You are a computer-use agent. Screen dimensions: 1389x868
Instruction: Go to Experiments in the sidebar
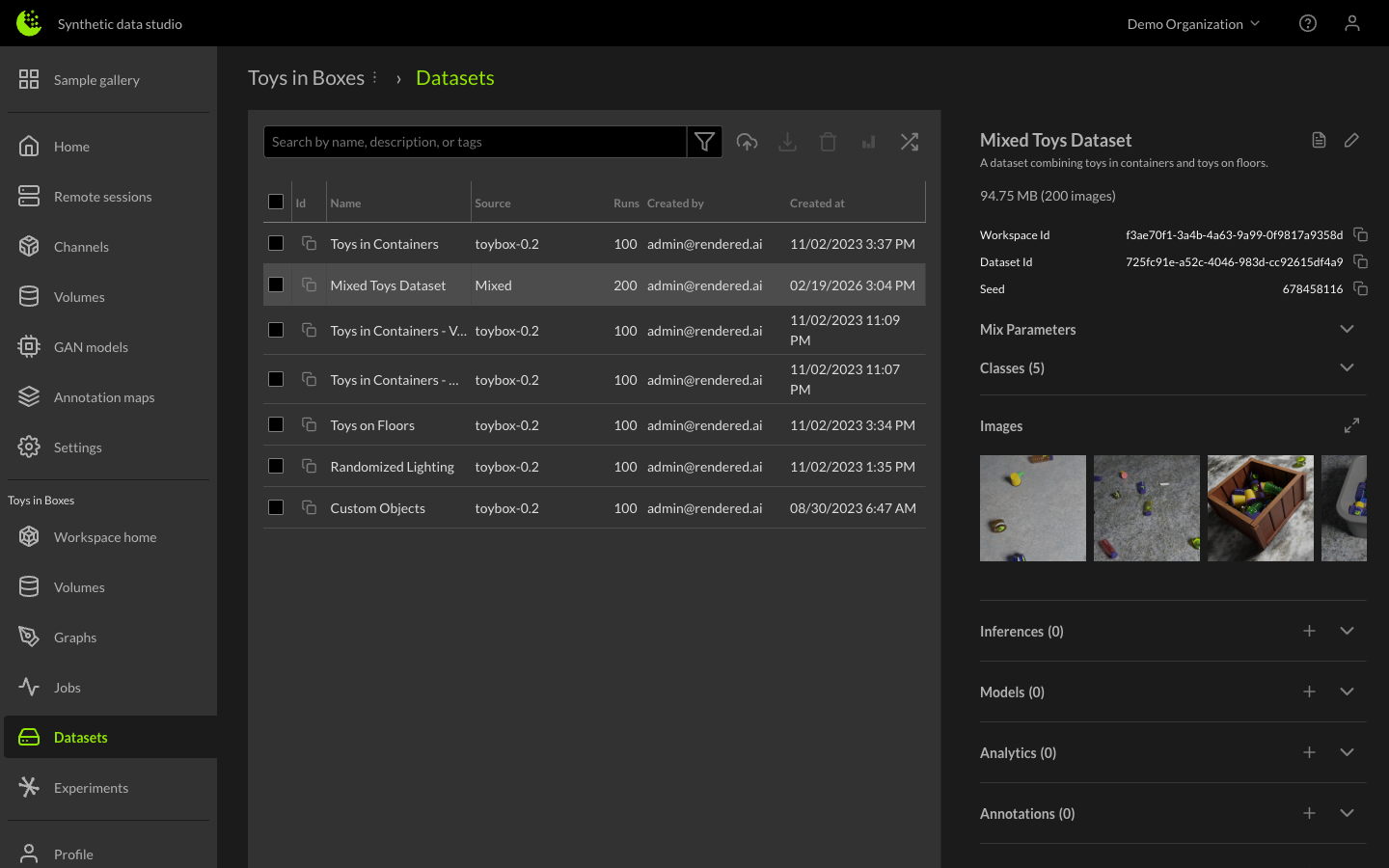click(x=91, y=788)
